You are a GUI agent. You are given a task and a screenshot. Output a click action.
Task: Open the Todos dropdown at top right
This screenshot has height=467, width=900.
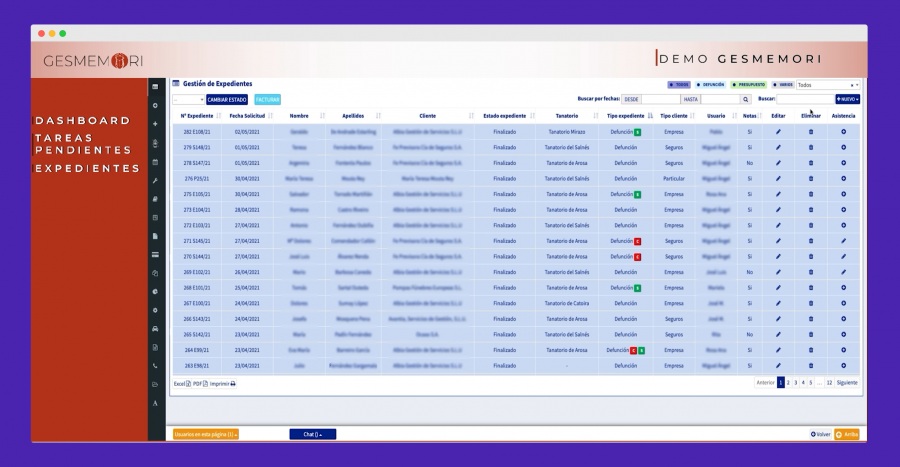pos(828,85)
